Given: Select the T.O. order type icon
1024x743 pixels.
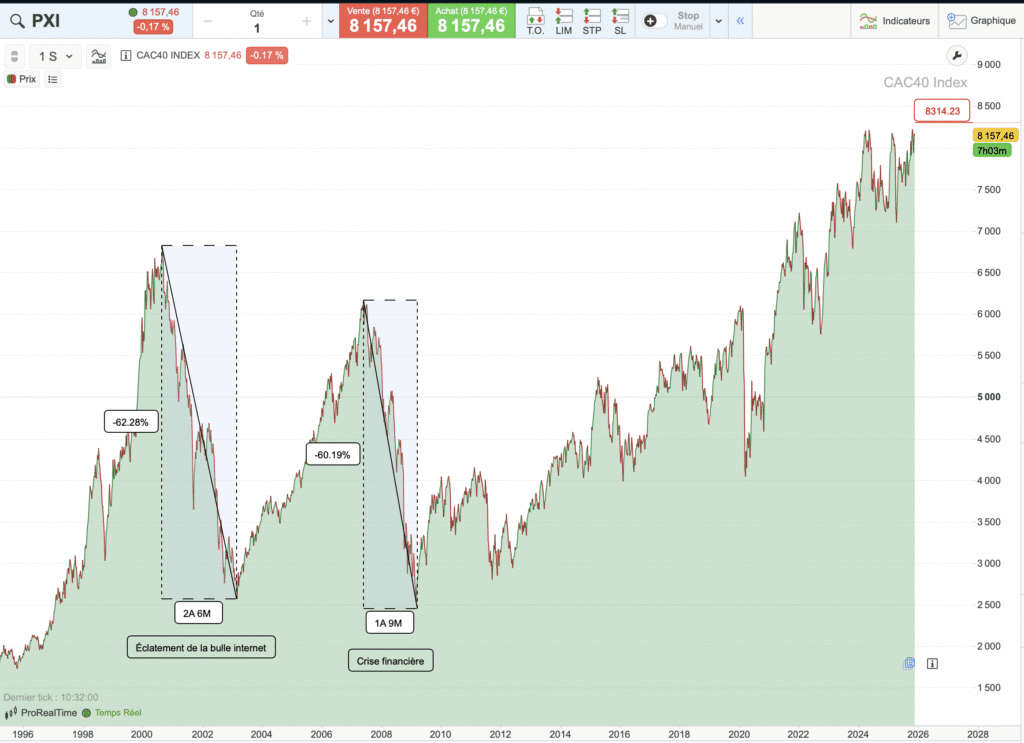Looking at the screenshot, I should click(x=535, y=20).
